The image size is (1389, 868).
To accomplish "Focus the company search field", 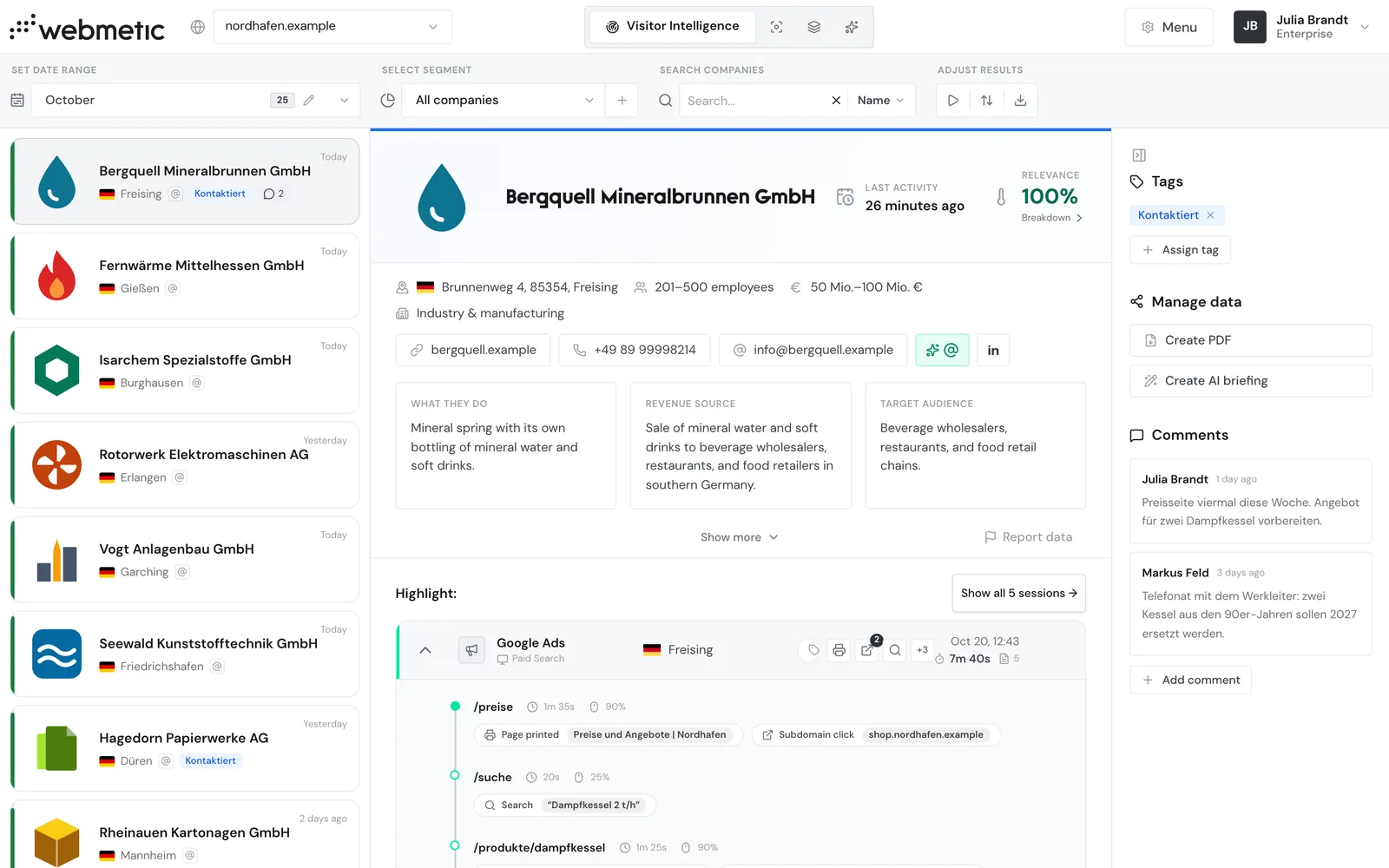I will (752, 101).
